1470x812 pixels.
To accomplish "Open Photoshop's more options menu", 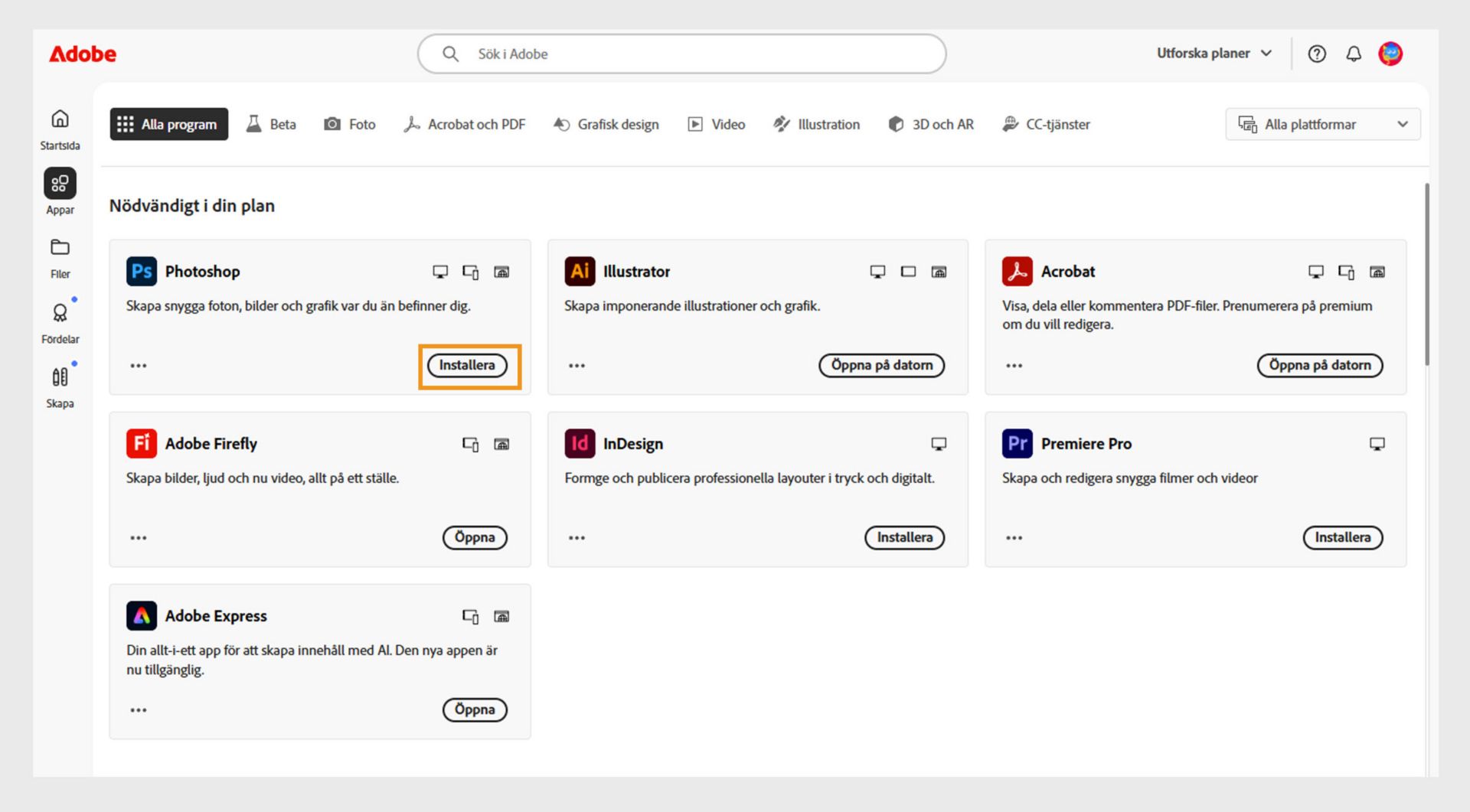I will tap(139, 366).
